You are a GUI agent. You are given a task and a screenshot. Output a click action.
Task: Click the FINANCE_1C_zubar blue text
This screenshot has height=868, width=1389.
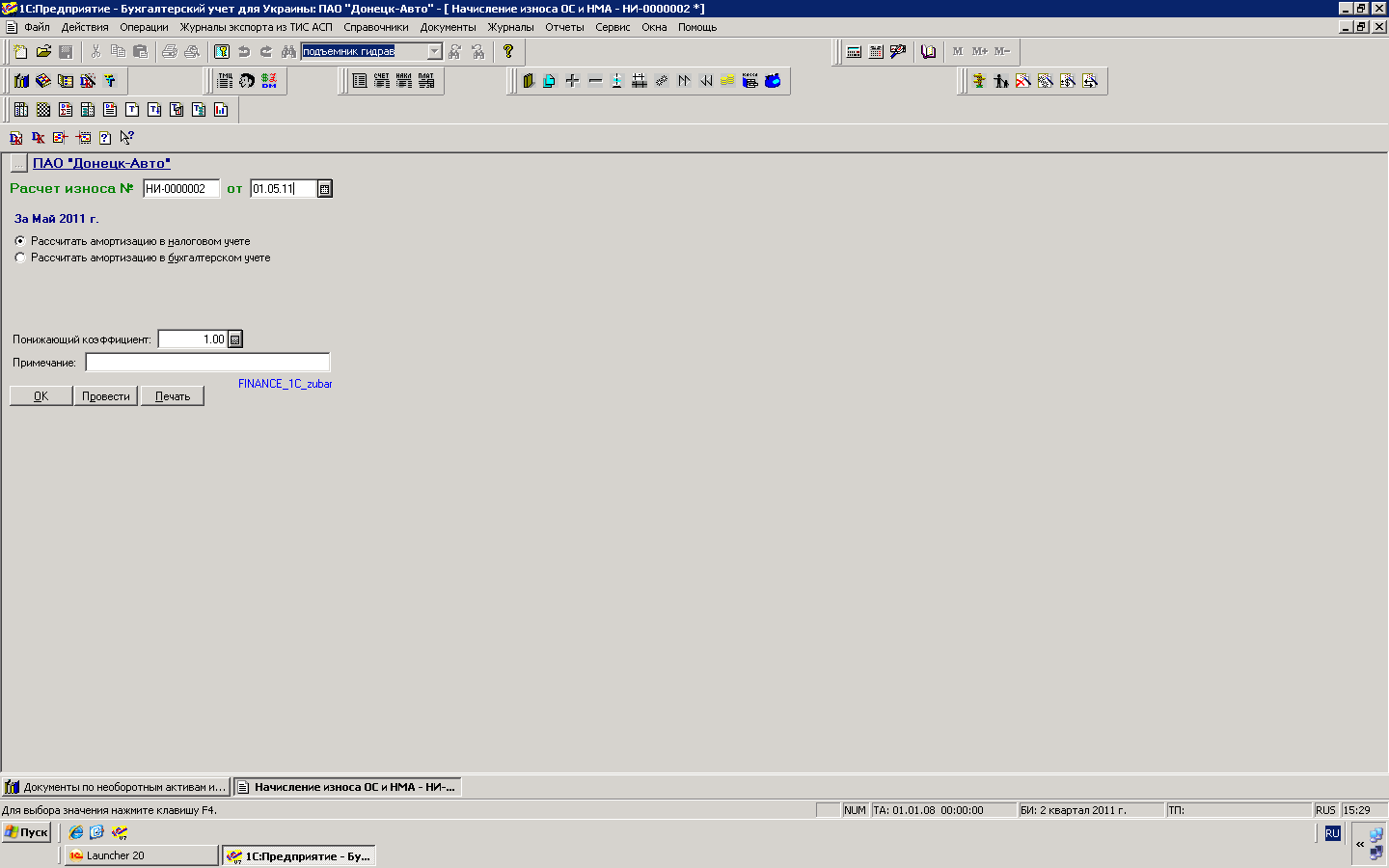[x=286, y=384]
